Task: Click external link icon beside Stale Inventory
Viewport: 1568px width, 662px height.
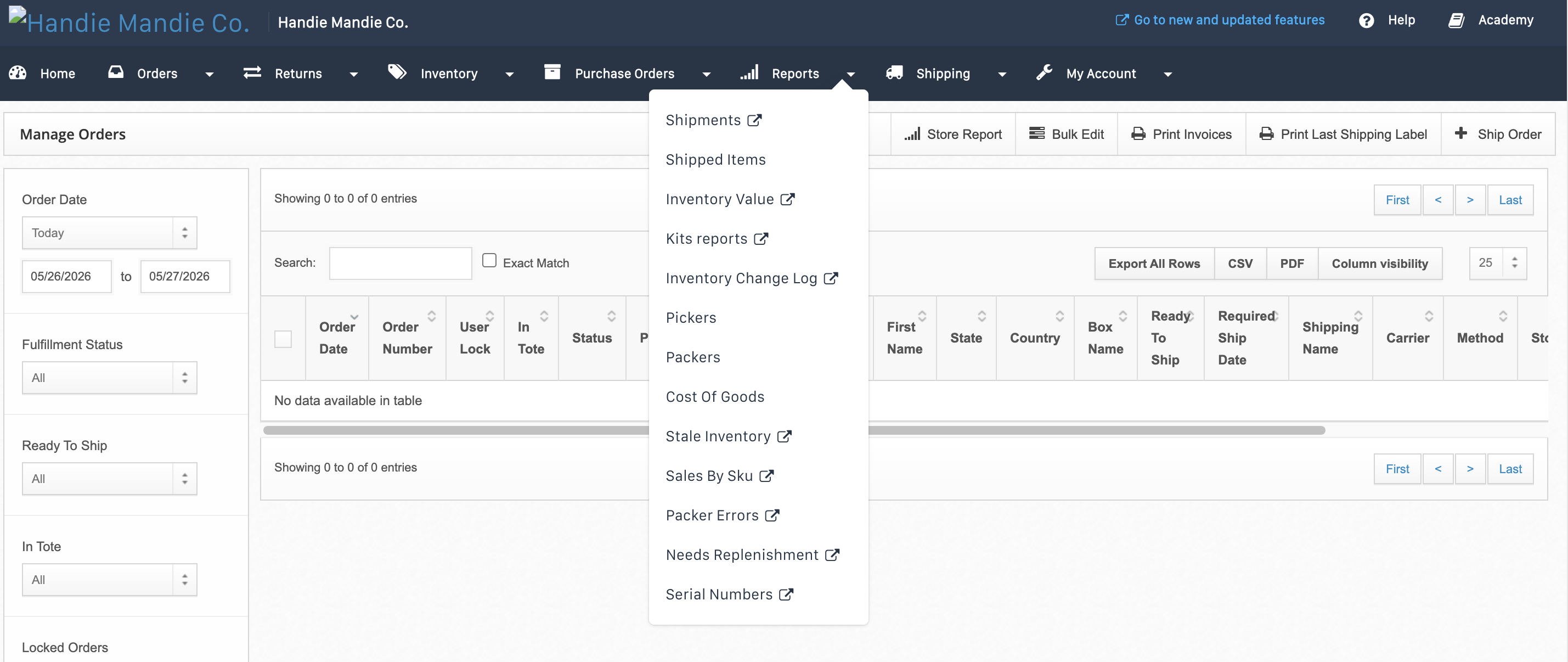Action: (x=785, y=436)
